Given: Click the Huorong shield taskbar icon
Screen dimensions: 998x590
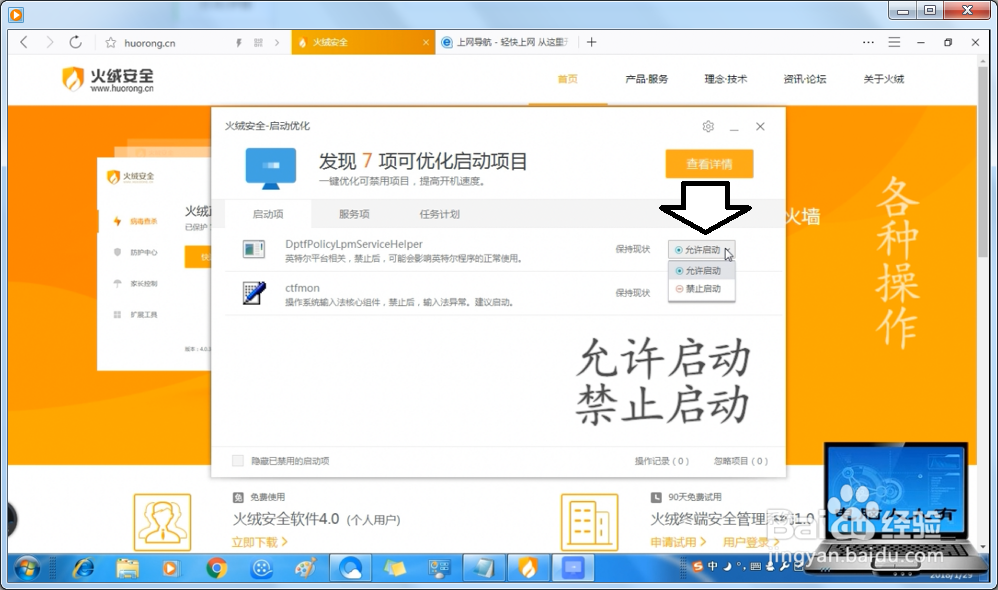Looking at the screenshot, I should coord(528,568).
